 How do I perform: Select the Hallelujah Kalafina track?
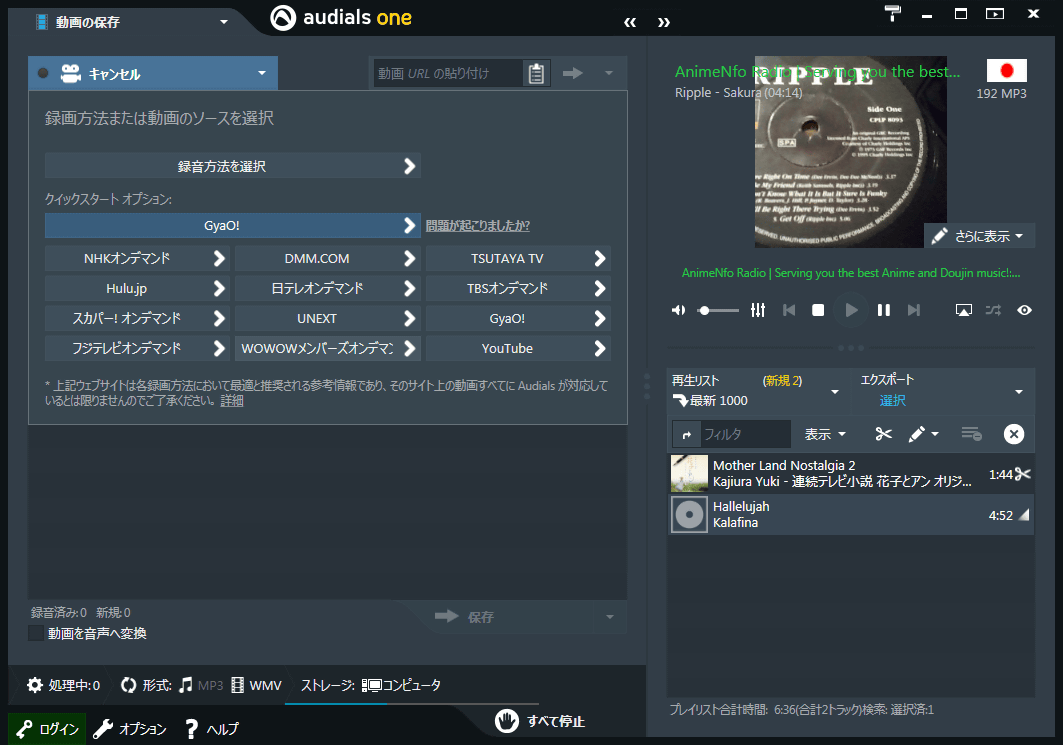coord(851,515)
